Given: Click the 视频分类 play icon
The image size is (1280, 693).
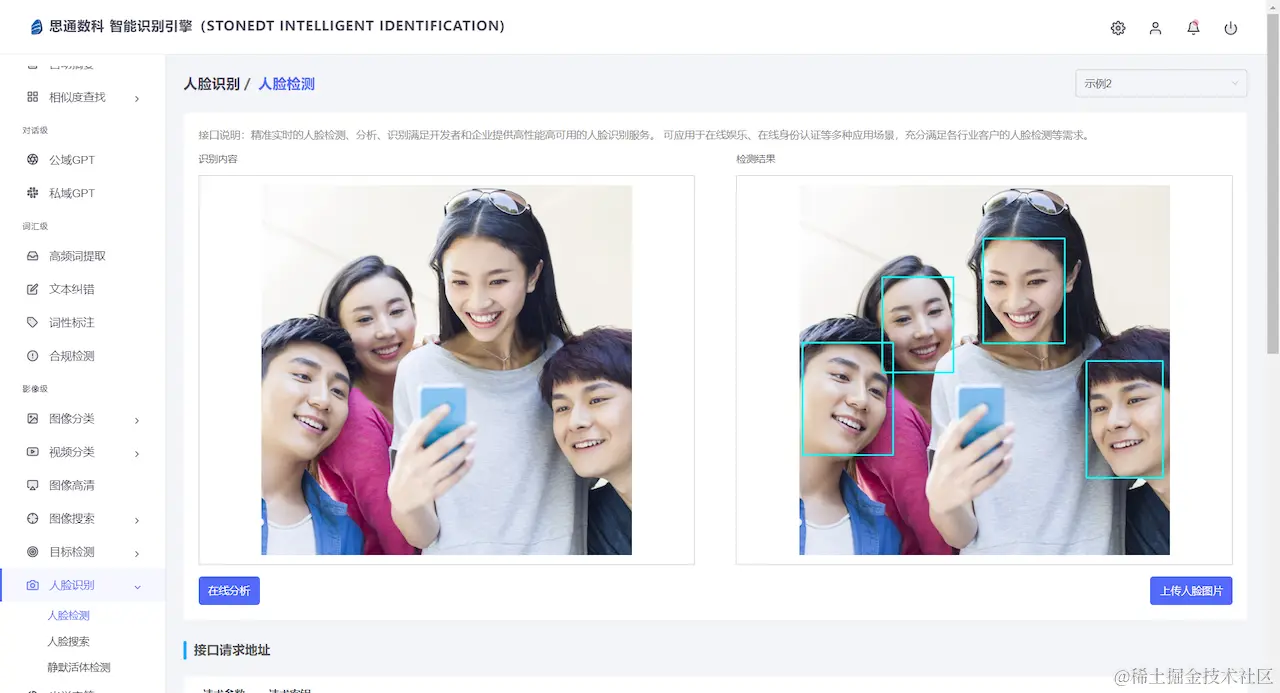Looking at the screenshot, I should click(32, 452).
